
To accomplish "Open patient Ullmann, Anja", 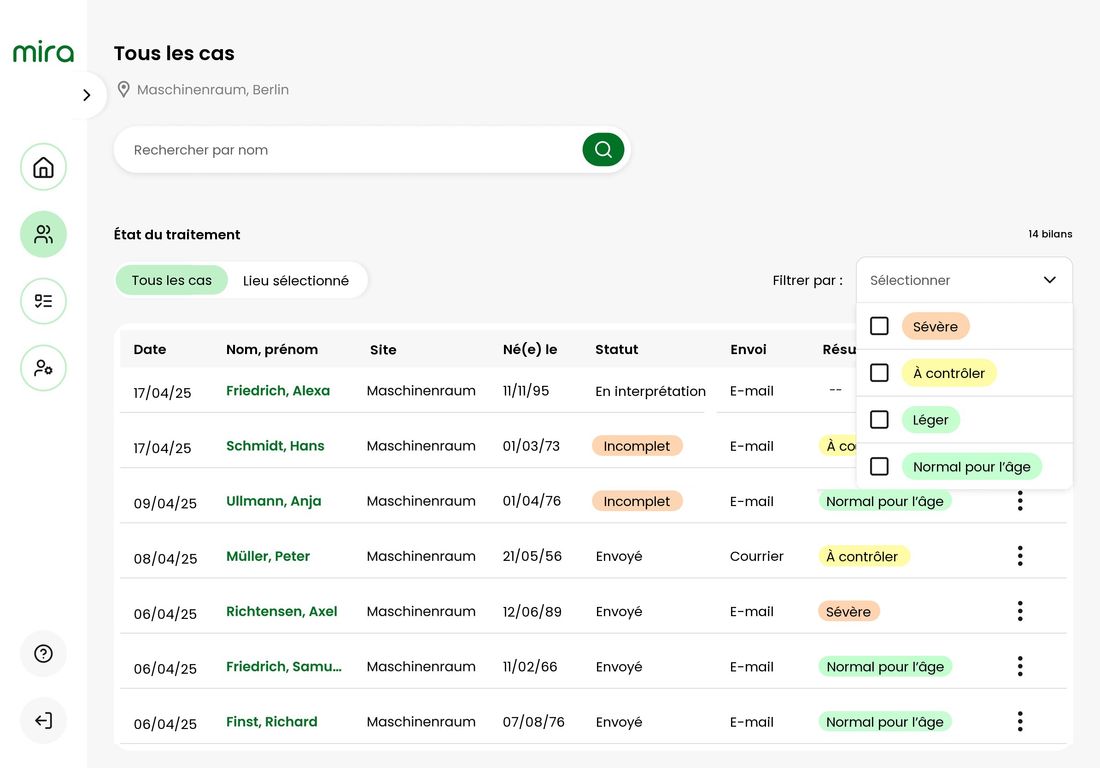I will point(274,501).
